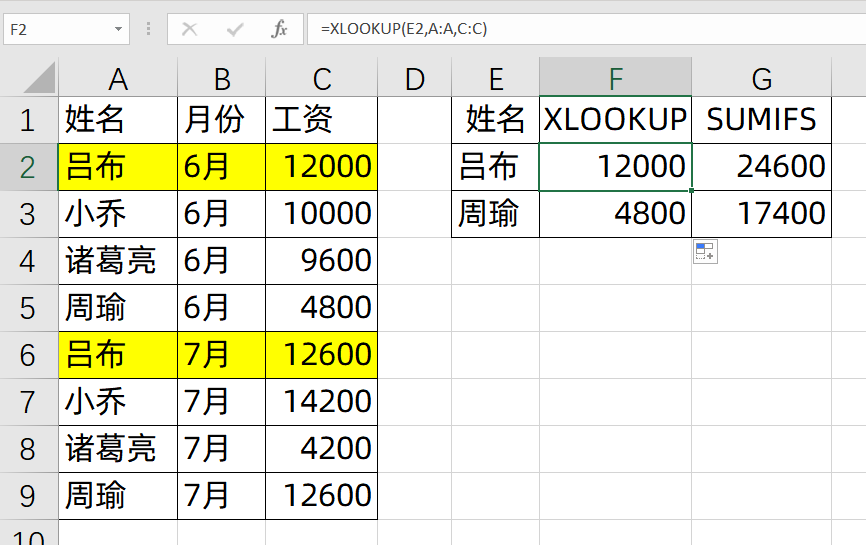
Task: Click yellow cell with salary 12600 in row 6
Action: click(322, 354)
